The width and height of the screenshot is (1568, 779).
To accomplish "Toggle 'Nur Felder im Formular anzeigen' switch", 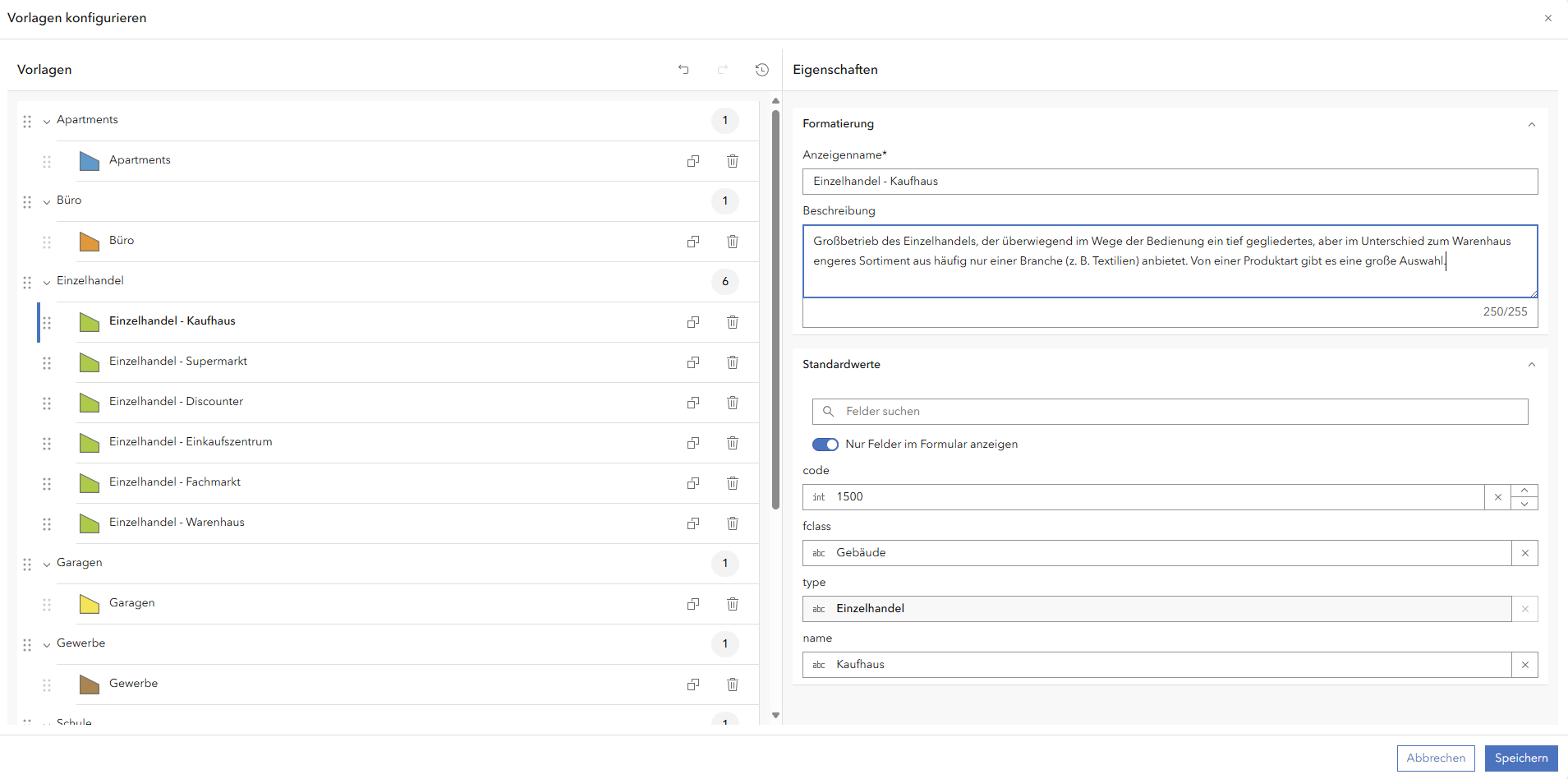I will pyautogui.click(x=825, y=445).
